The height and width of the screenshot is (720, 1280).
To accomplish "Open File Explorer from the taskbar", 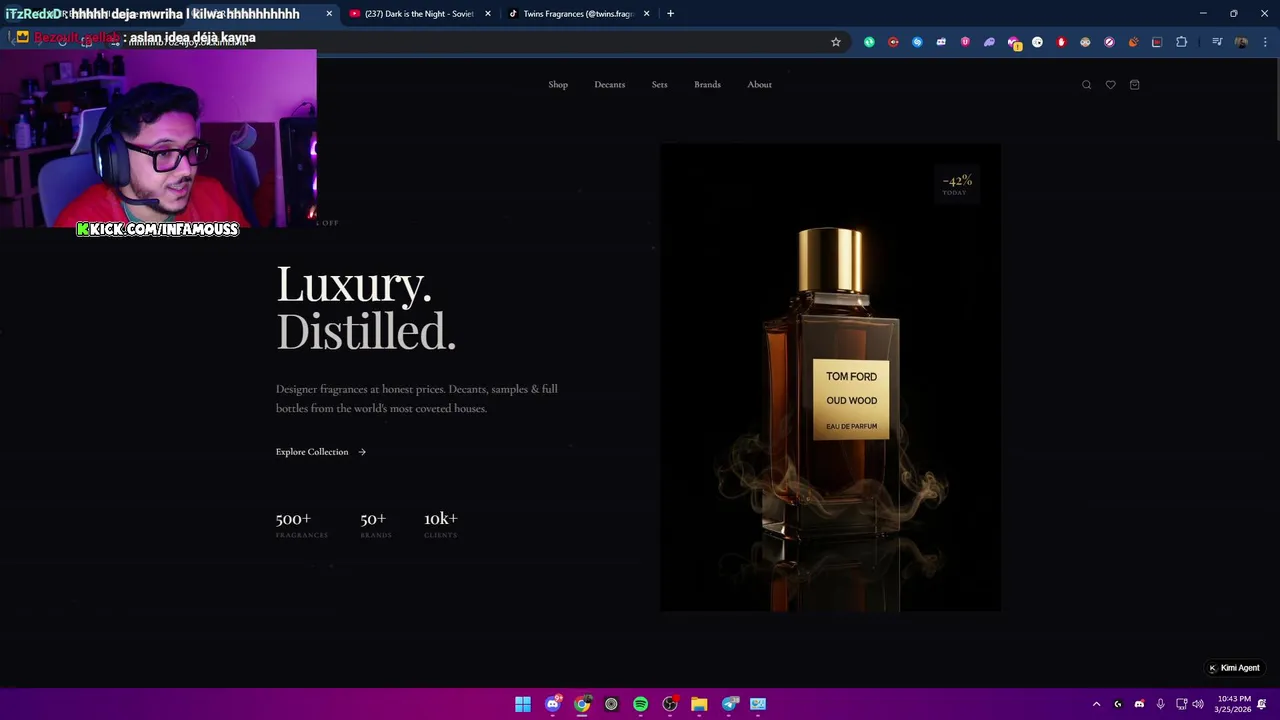I will [x=699, y=704].
